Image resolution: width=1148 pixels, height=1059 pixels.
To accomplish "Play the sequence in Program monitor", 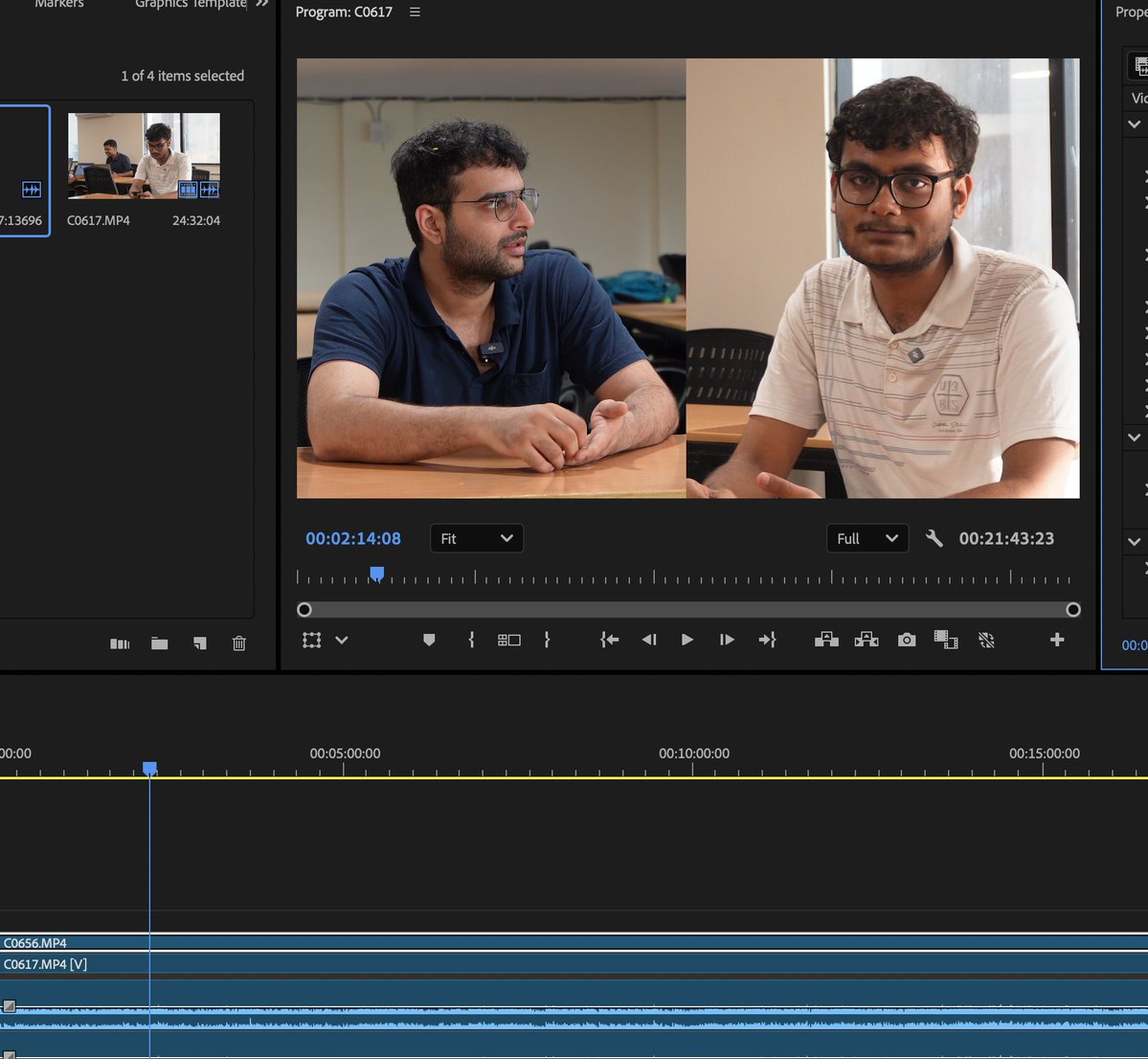I will coord(687,640).
